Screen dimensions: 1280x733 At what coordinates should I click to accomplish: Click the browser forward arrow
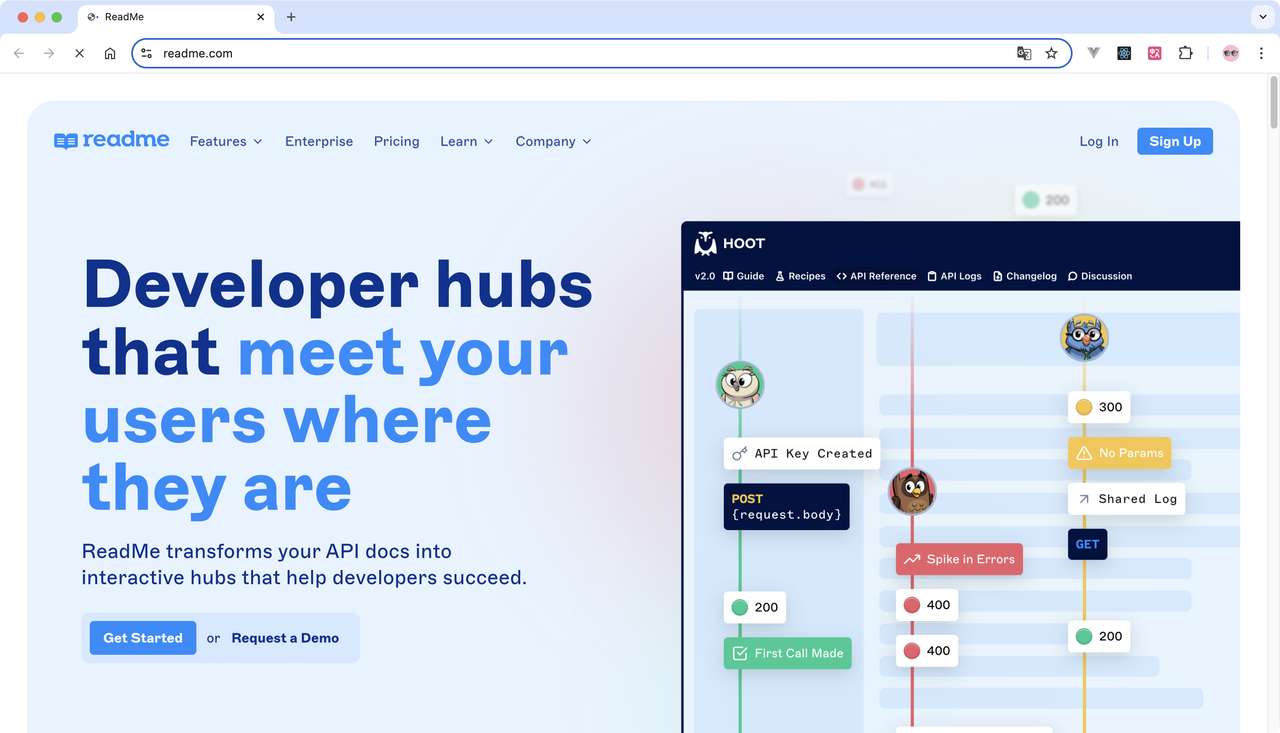point(49,53)
